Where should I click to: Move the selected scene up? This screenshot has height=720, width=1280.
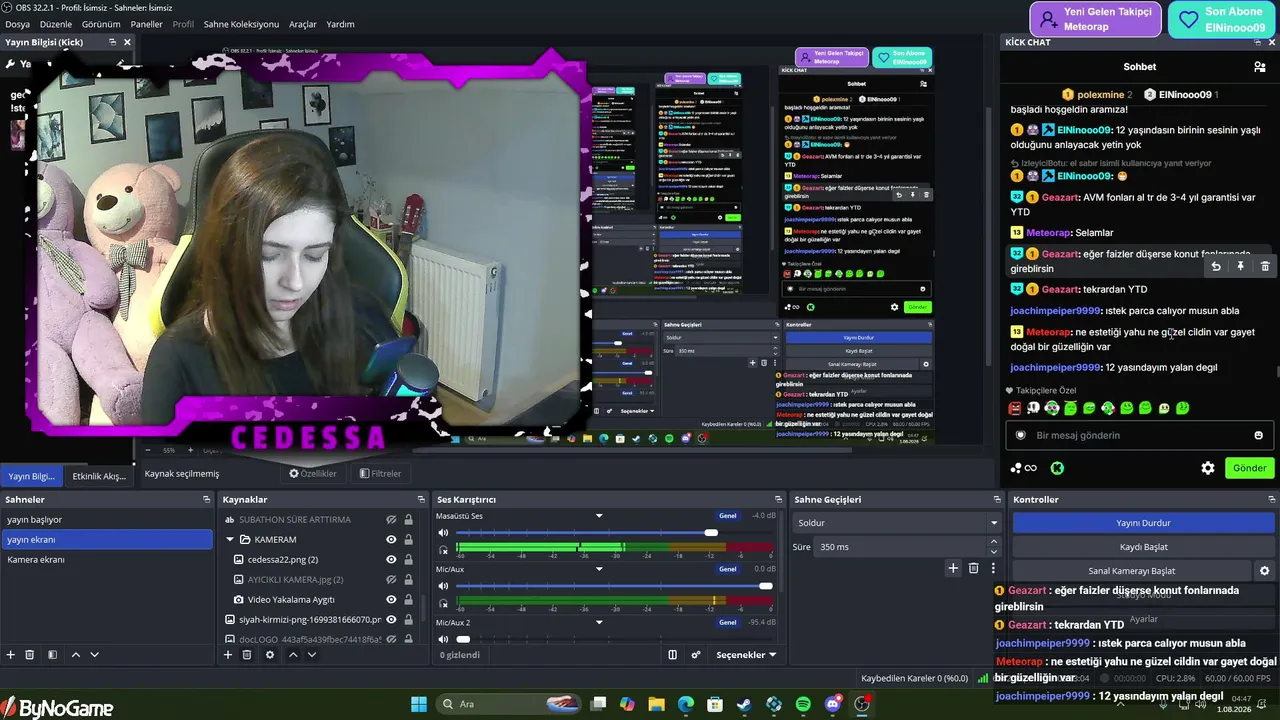point(75,655)
